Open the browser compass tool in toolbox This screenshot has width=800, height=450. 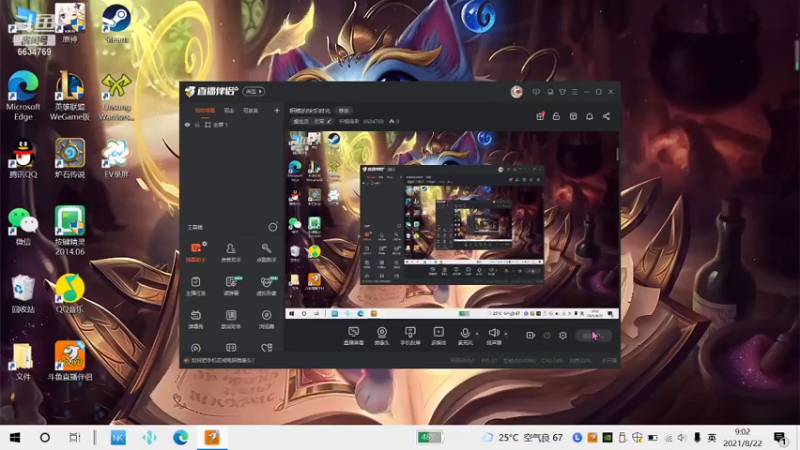[266, 319]
